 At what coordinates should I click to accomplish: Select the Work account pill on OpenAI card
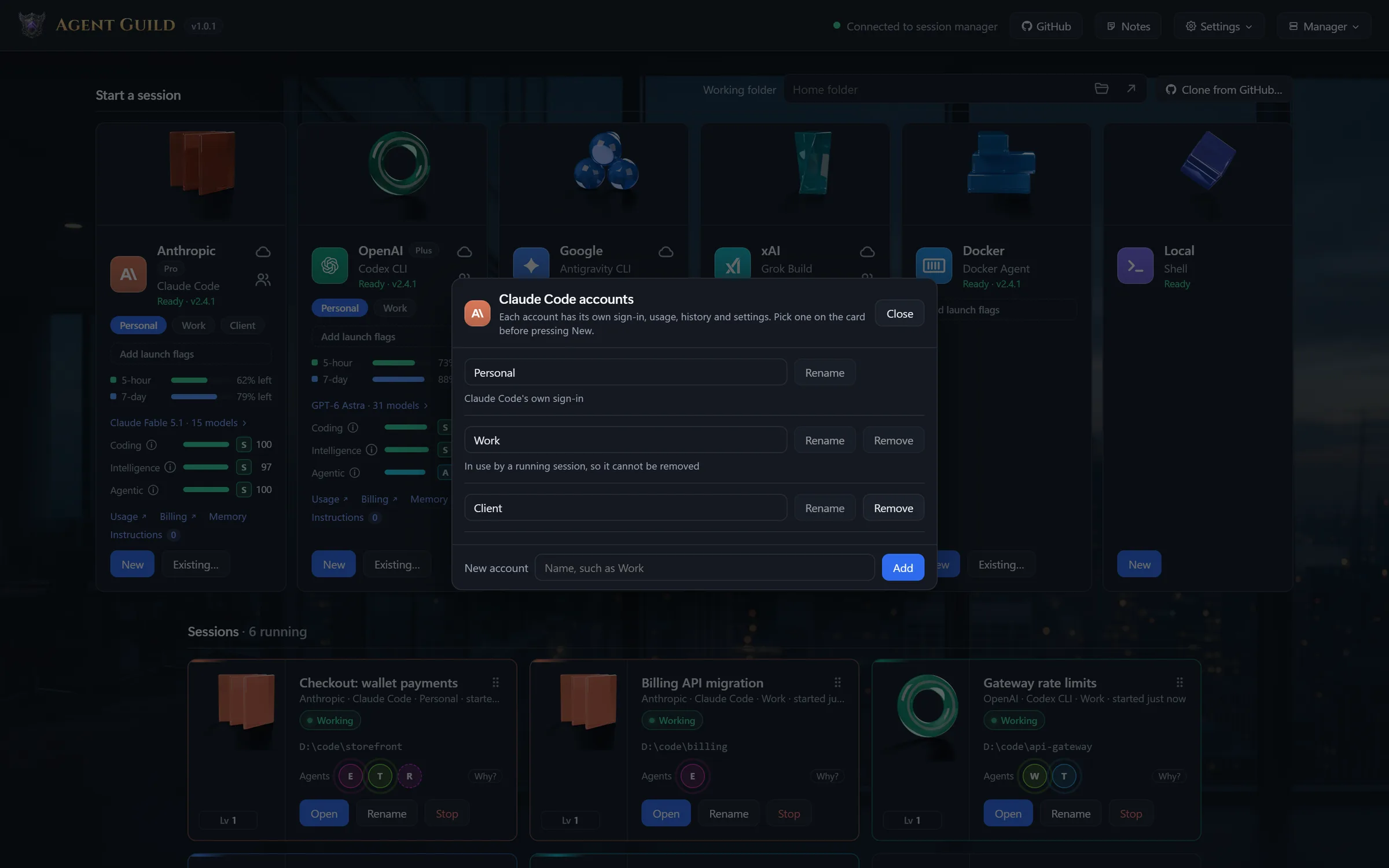pyautogui.click(x=395, y=308)
